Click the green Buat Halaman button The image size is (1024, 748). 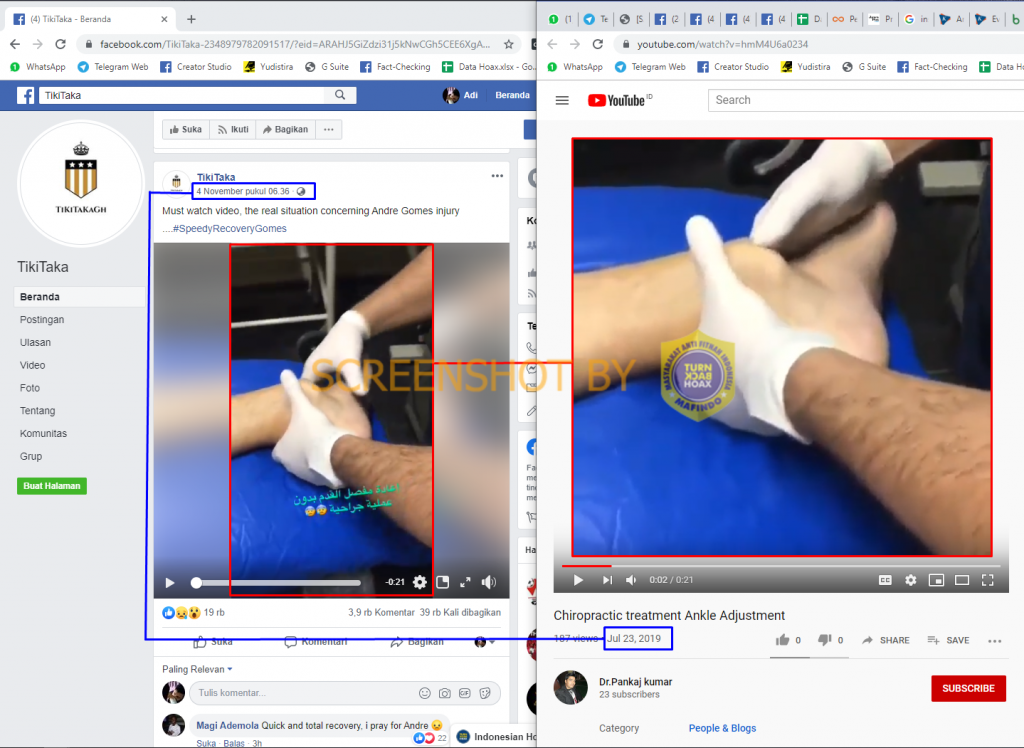(52, 486)
